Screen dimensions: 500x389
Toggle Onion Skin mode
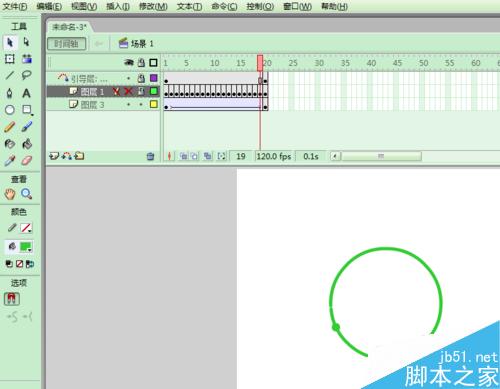pos(183,156)
